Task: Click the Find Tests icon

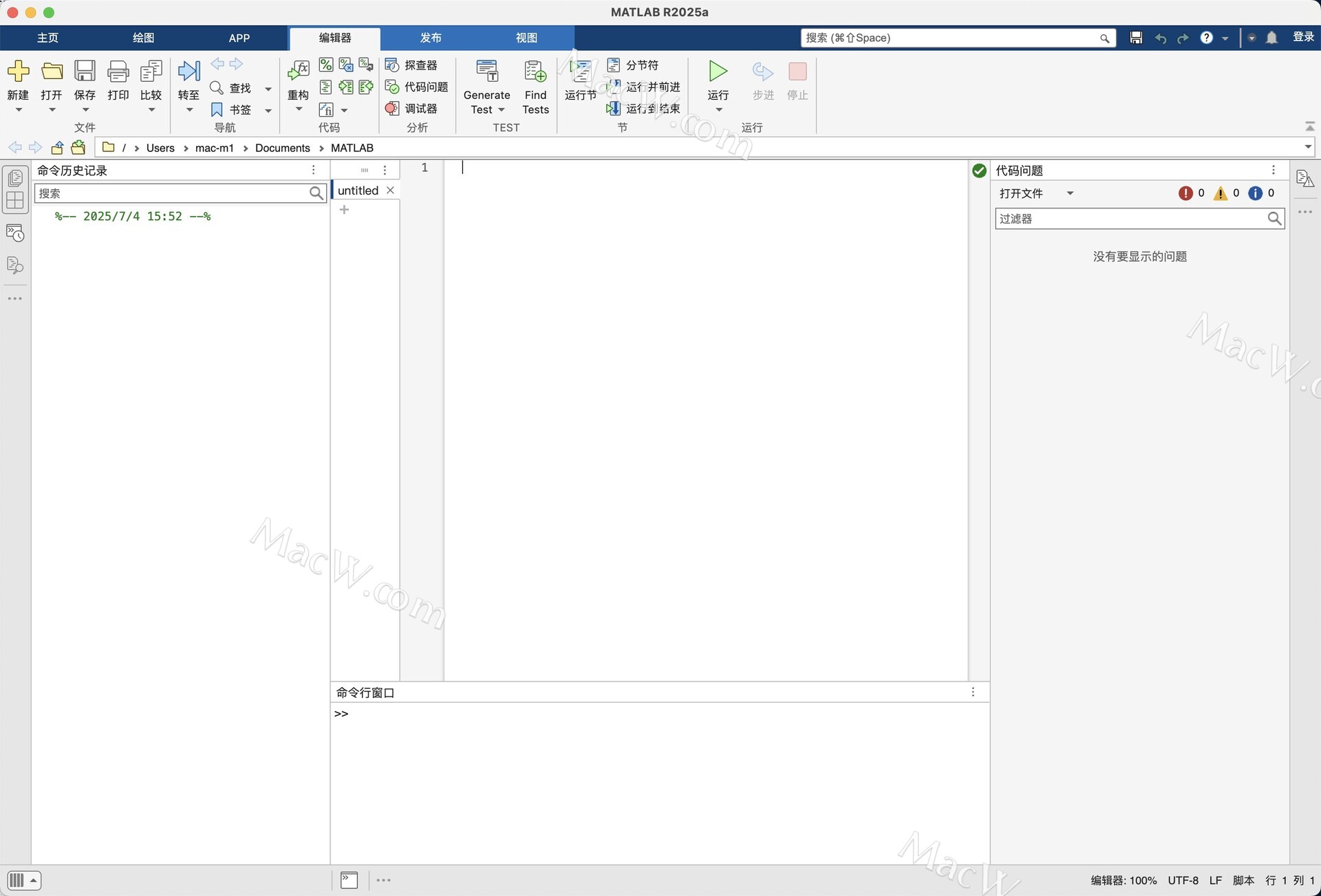Action: point(535,72)
